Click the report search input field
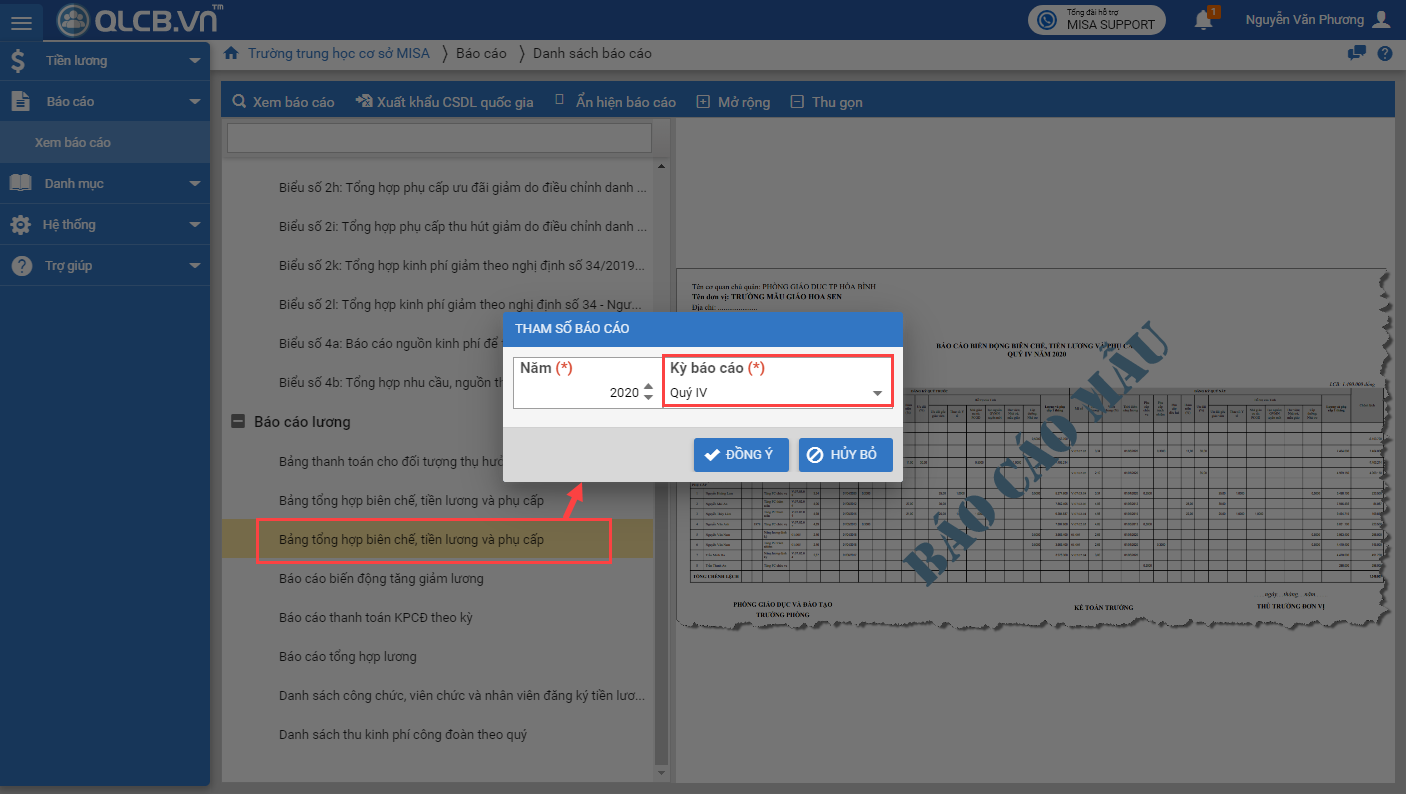Image resolution: width=1406 pixels, height=794 pixels. click(x=439, y=138)
